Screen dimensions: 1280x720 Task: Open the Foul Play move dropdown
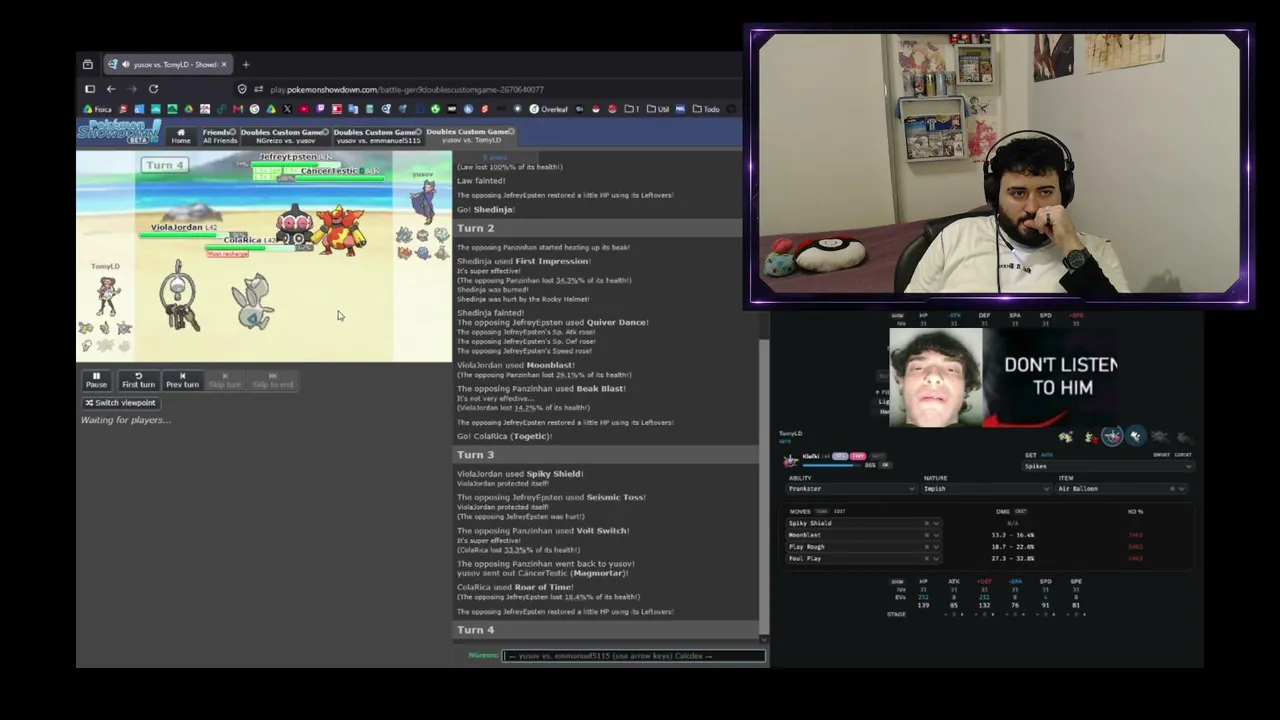[864, 558]
